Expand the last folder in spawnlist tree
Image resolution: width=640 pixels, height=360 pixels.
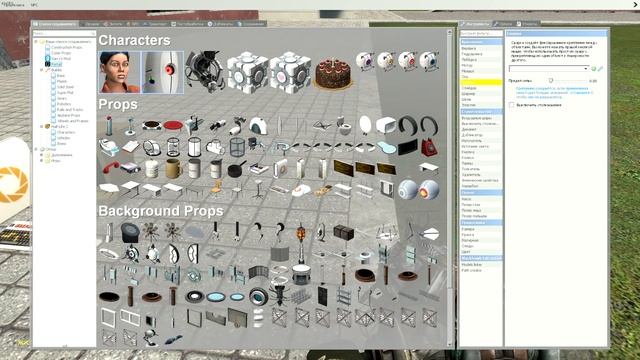[x=42, y=161]
